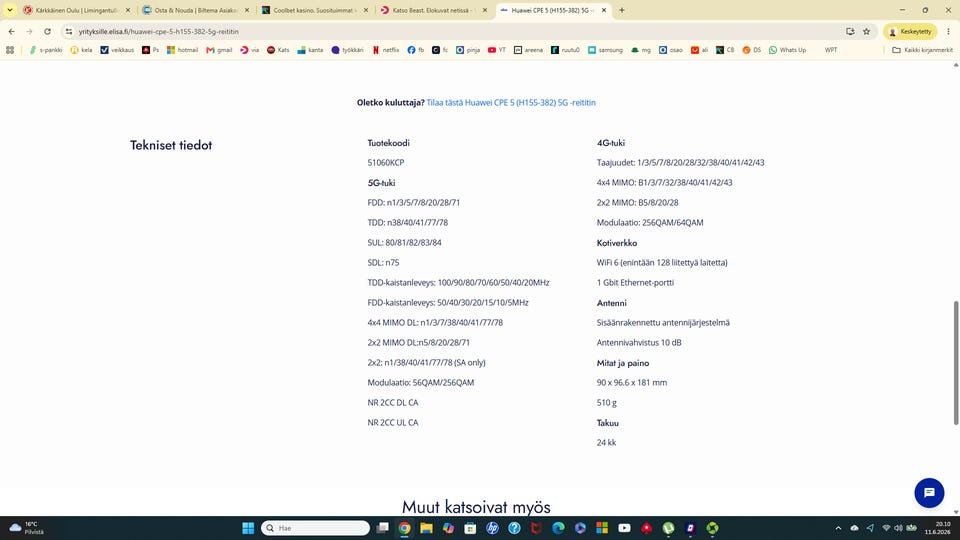Open the Chrome apps grid shortcut
The image size is (960, 540).
pos(10,50)
